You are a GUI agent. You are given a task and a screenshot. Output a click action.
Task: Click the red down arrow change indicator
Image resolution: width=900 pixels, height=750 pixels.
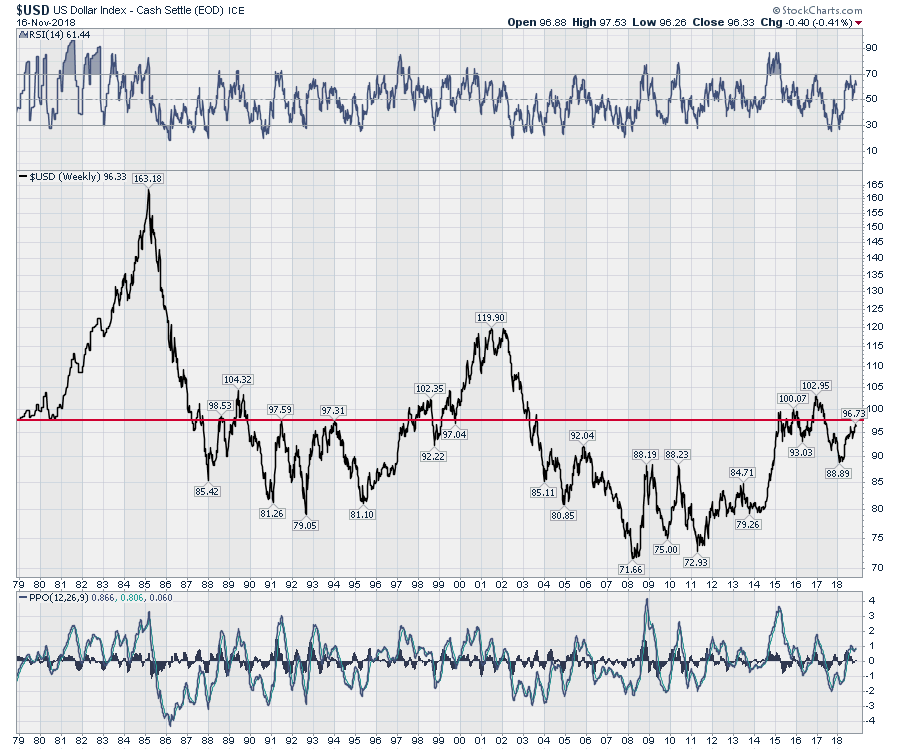pyautogui.click(x=859, y=23)
